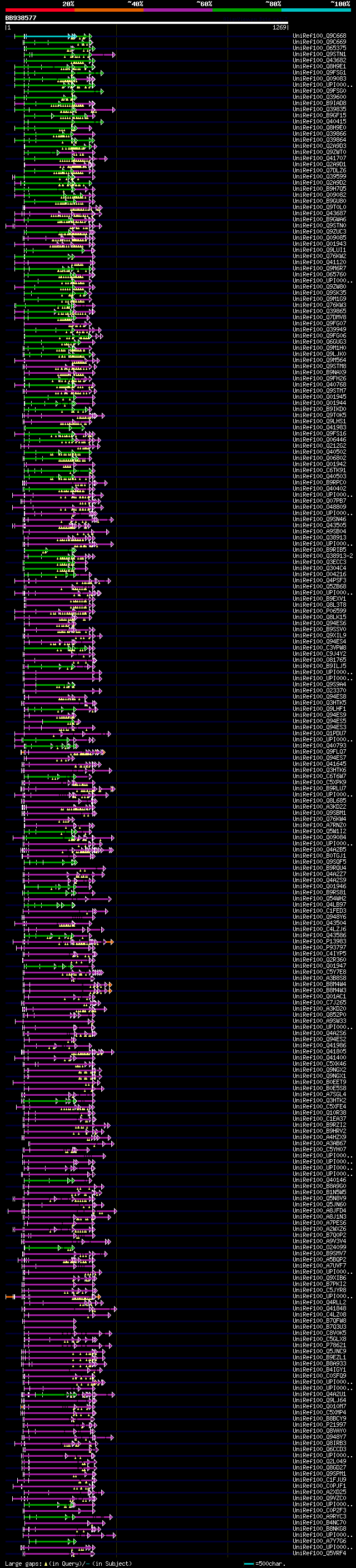356x1568 pixels.
Task: Select the hit UniRef100_Q39864
Action: tap(319, 140)
